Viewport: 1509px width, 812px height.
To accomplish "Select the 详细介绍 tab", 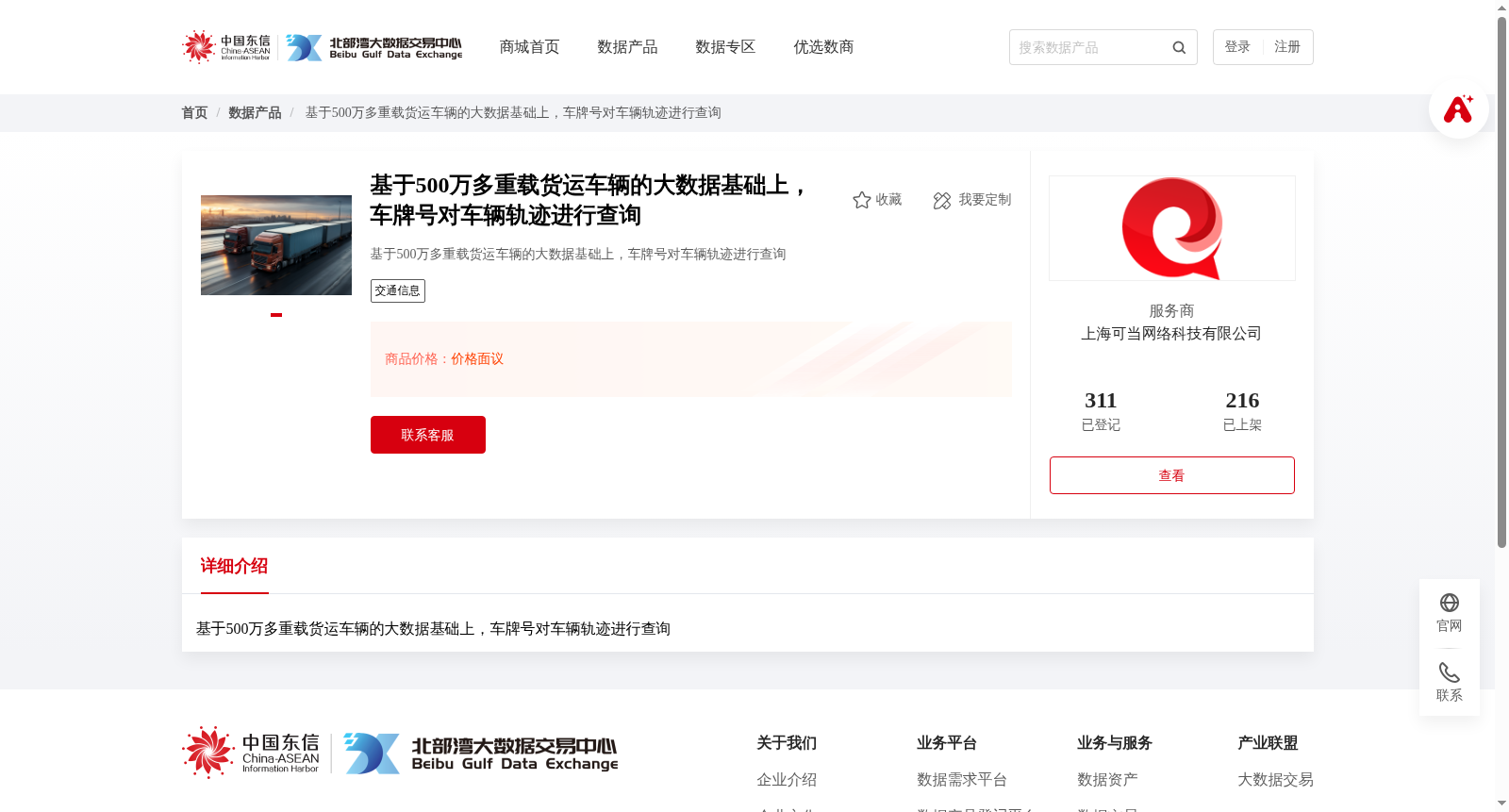I will coord(234,566).
